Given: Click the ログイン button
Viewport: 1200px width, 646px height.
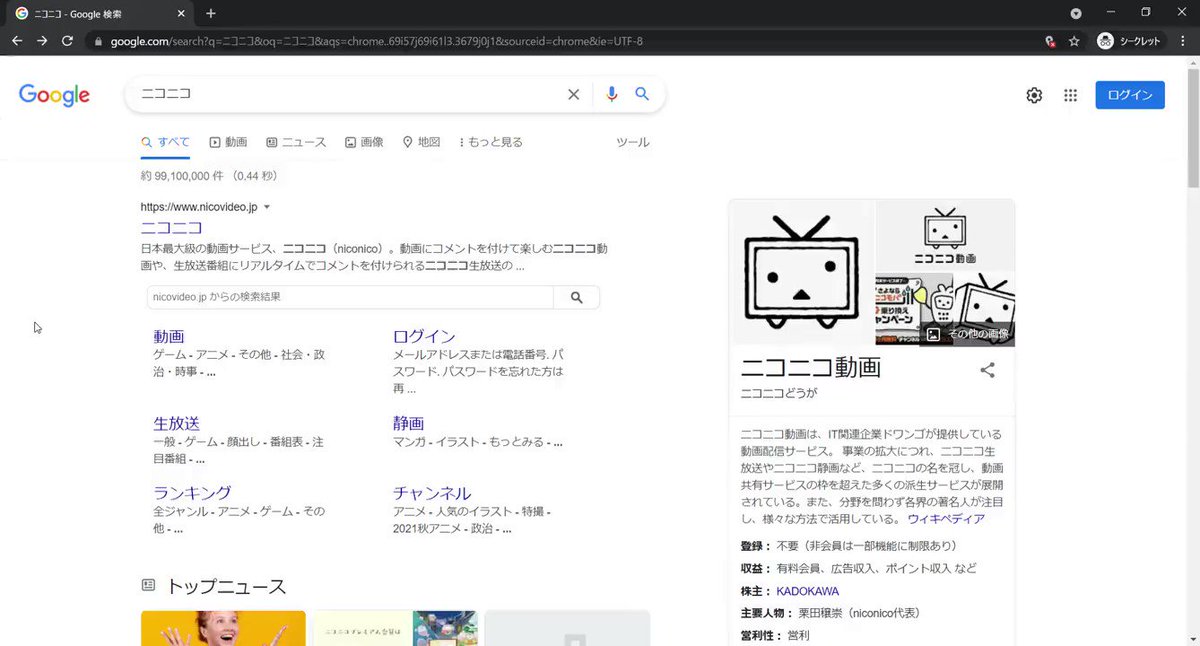Looking at the screenshot, I should 1129,93.
